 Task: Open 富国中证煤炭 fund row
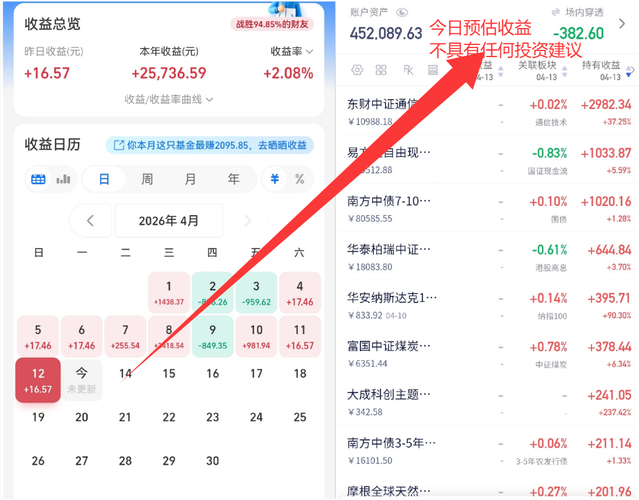[487, 354]
